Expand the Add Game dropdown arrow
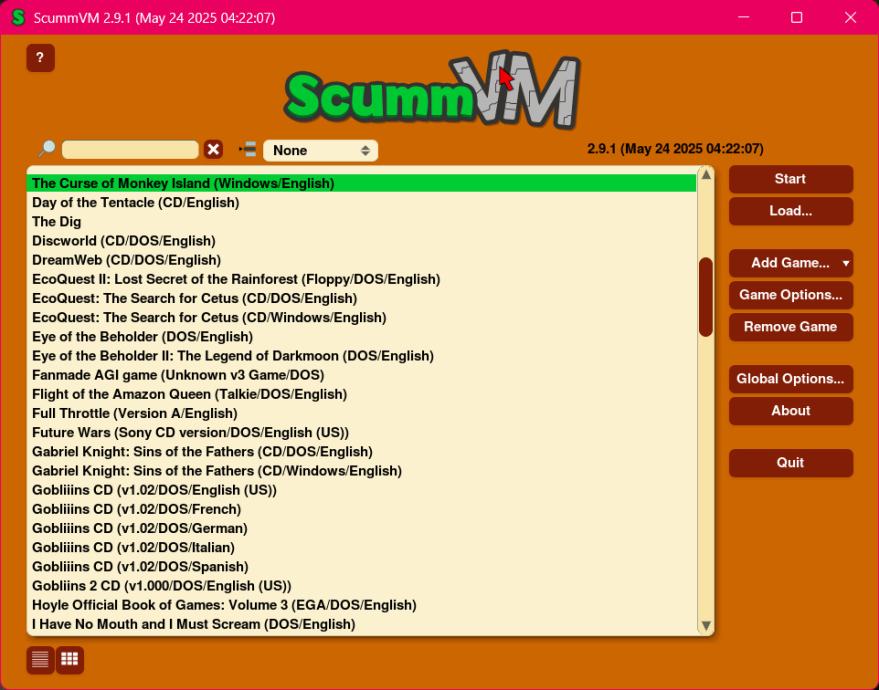 click(845, 263)
